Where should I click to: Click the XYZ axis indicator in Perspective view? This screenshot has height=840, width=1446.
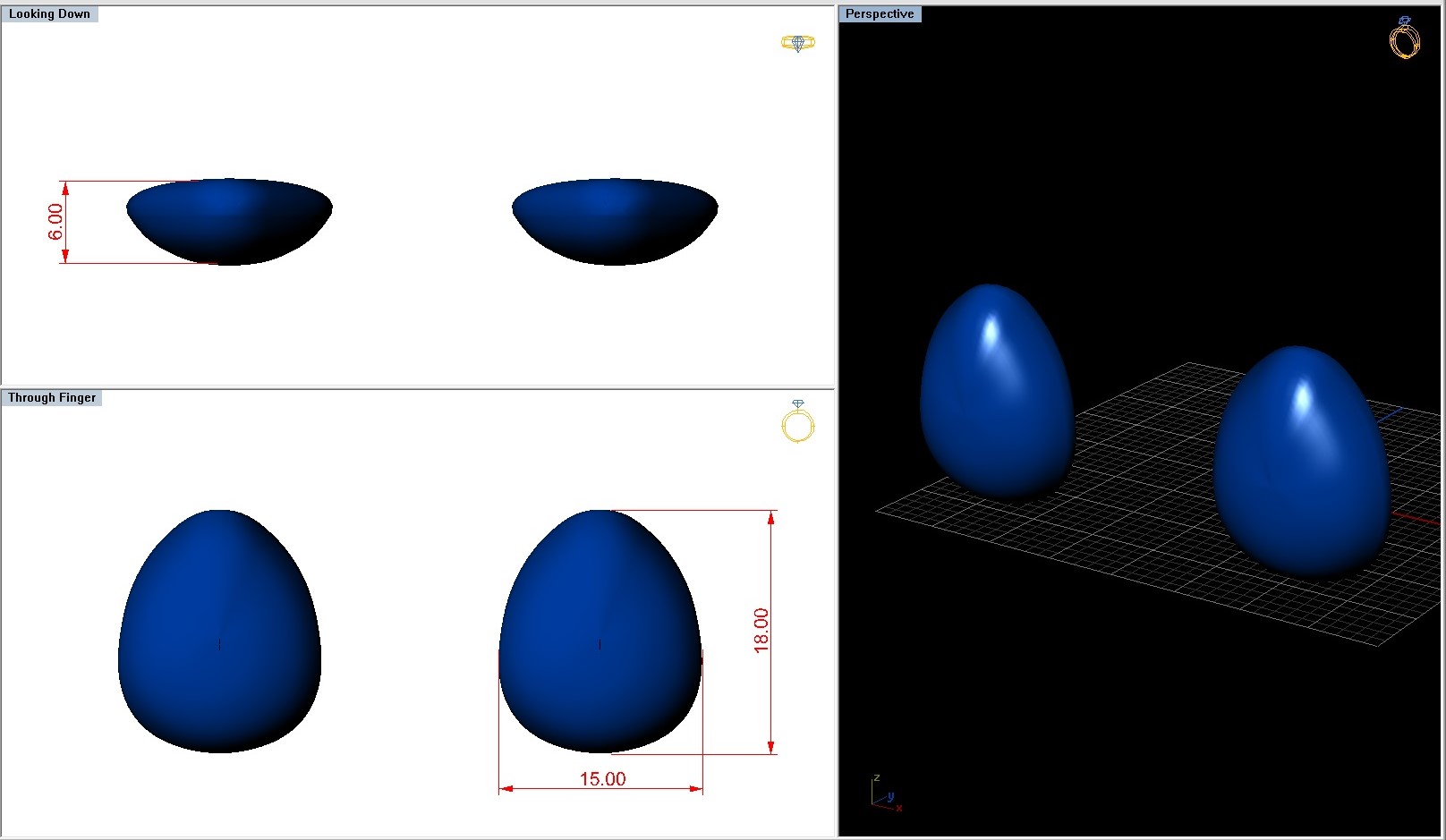click(x=886, y=793)
